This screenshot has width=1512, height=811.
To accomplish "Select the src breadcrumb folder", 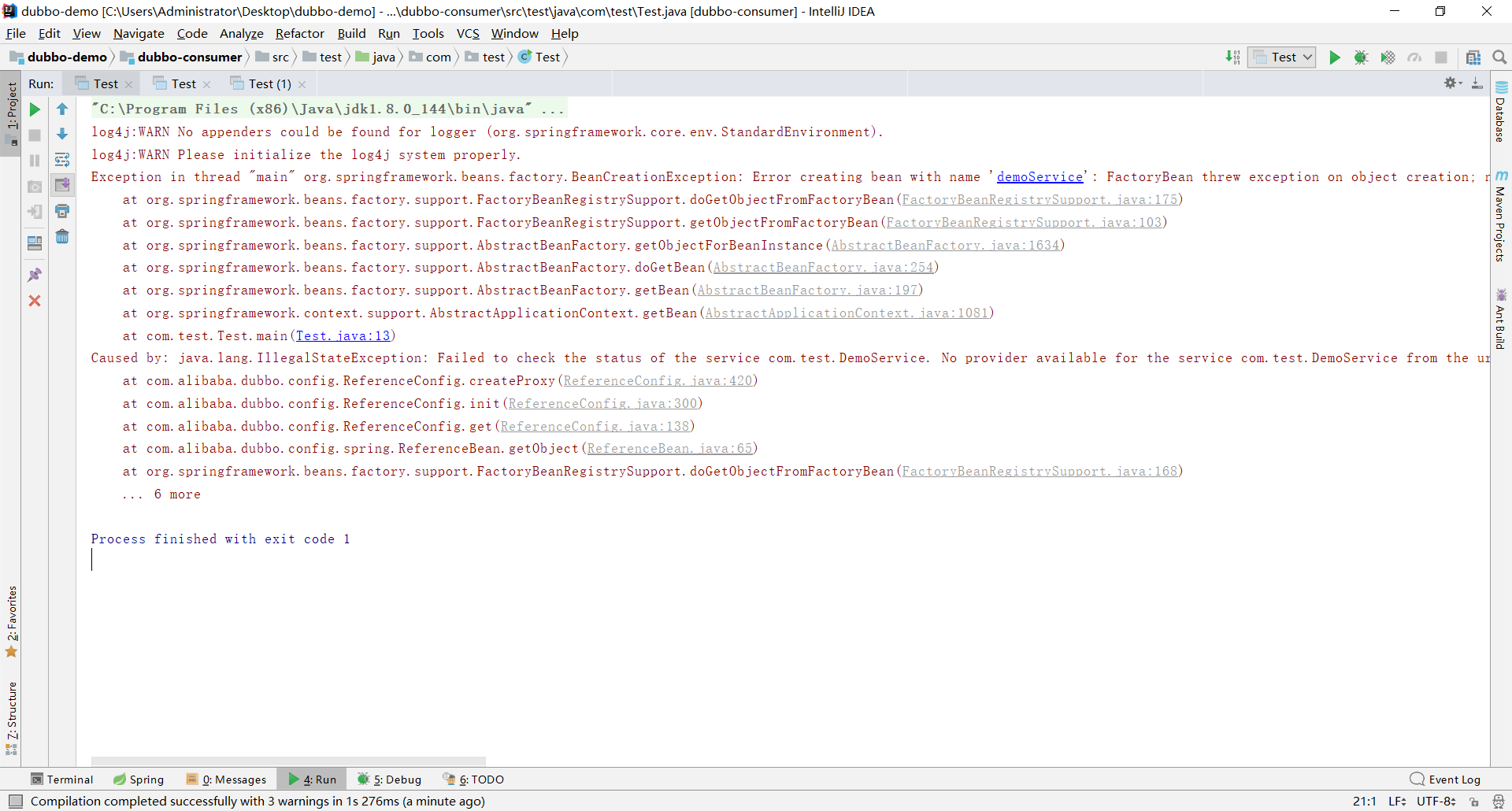I will coord(272,57).
